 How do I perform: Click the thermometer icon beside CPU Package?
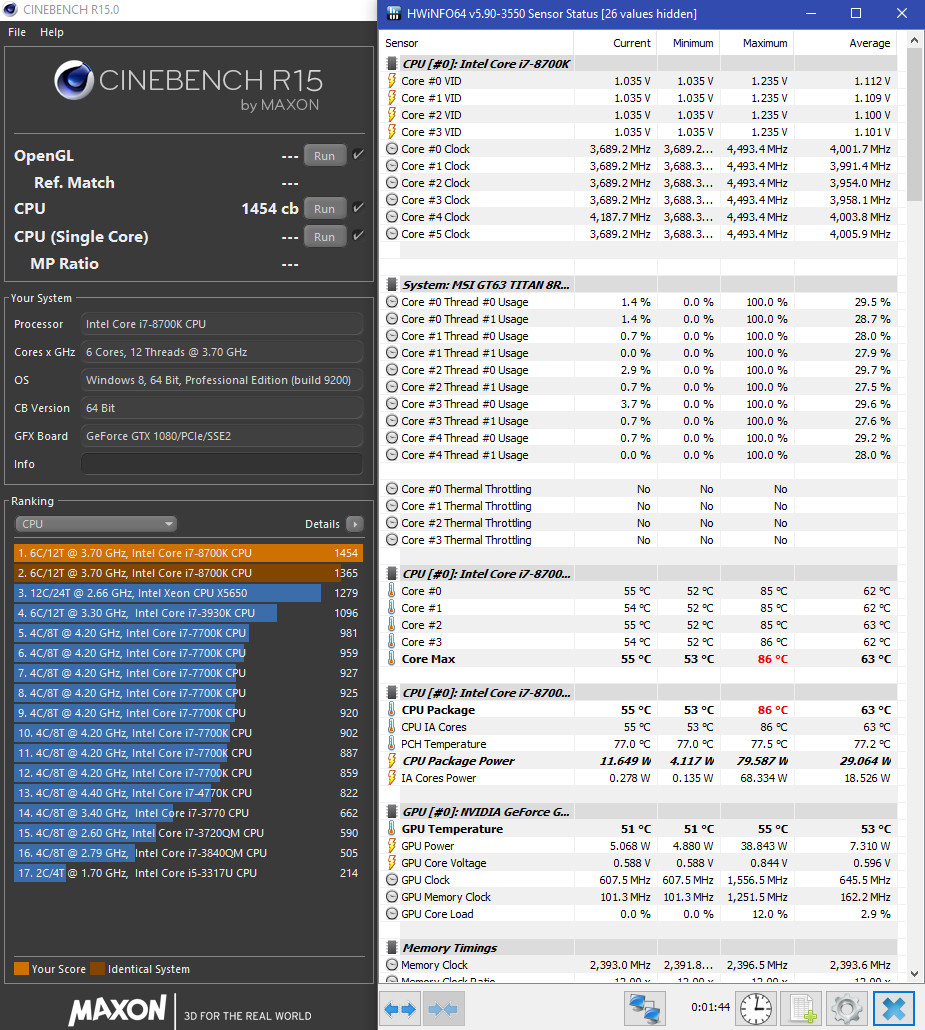pyautogui.click(x=392, y=710)
